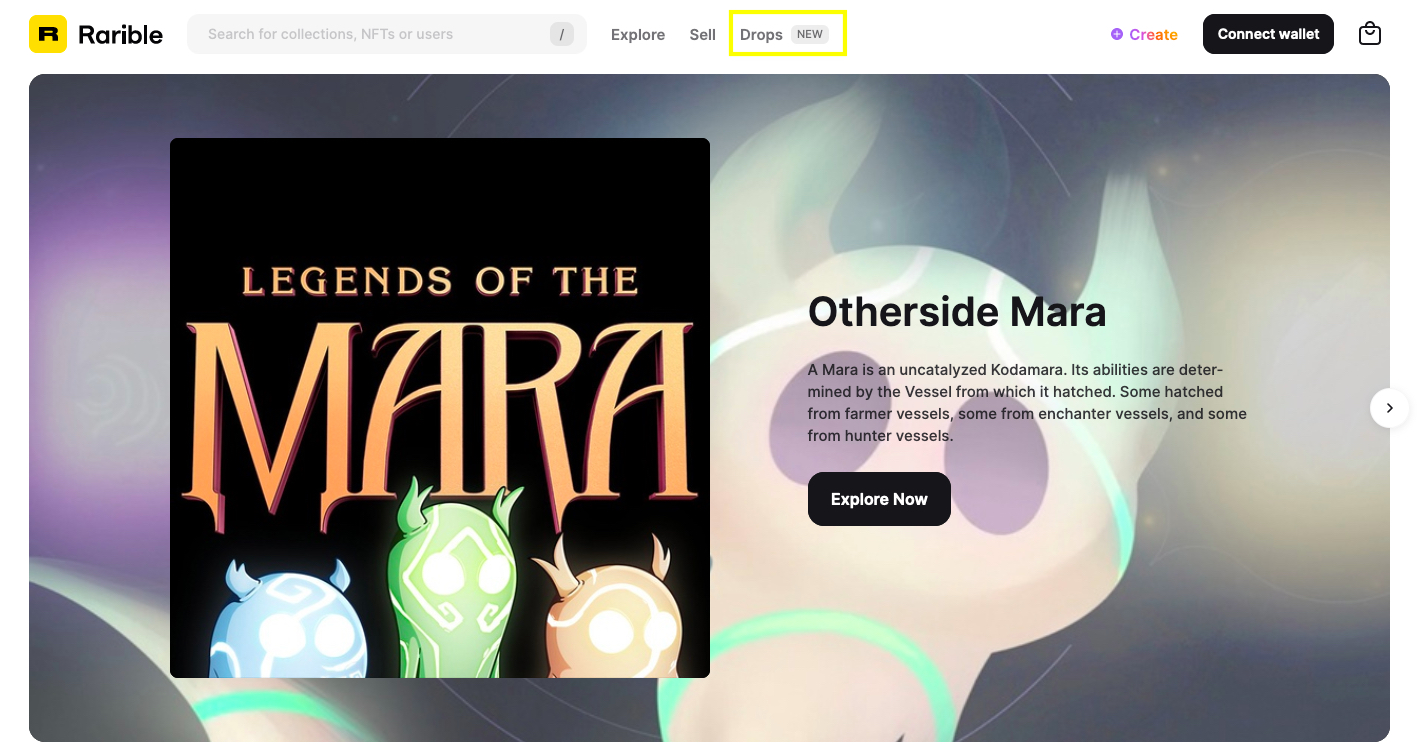The image size is (1417, 756).
Task: Click the slash shortcut badge in search
Action: pyautogui.click(x=562, y=34)
